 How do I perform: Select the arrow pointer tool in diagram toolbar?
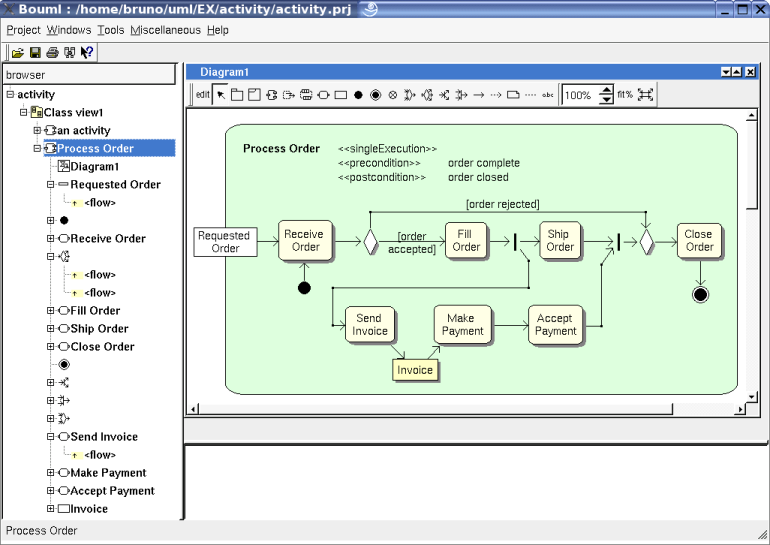pyautogui.click(x=221, y=95)
